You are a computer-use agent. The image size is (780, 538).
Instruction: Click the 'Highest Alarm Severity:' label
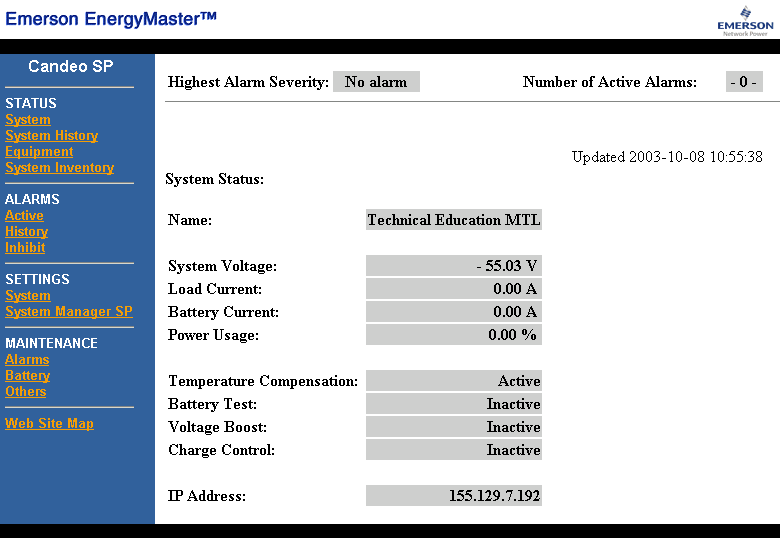[x=248, y=82]
